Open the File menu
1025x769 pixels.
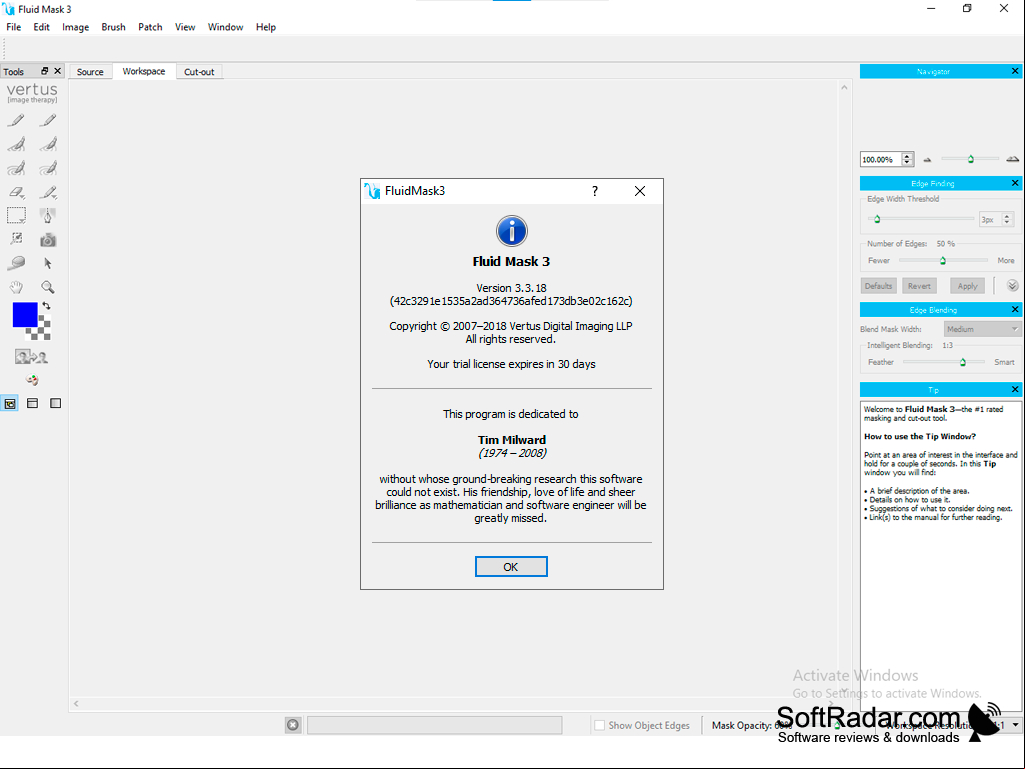tap(14, 27)
